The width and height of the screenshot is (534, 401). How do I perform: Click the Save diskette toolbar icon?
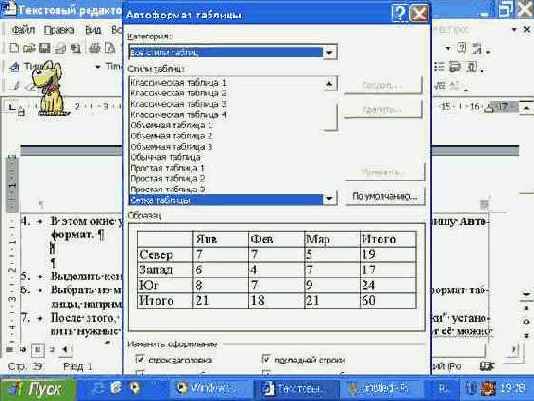pos(45,48)
